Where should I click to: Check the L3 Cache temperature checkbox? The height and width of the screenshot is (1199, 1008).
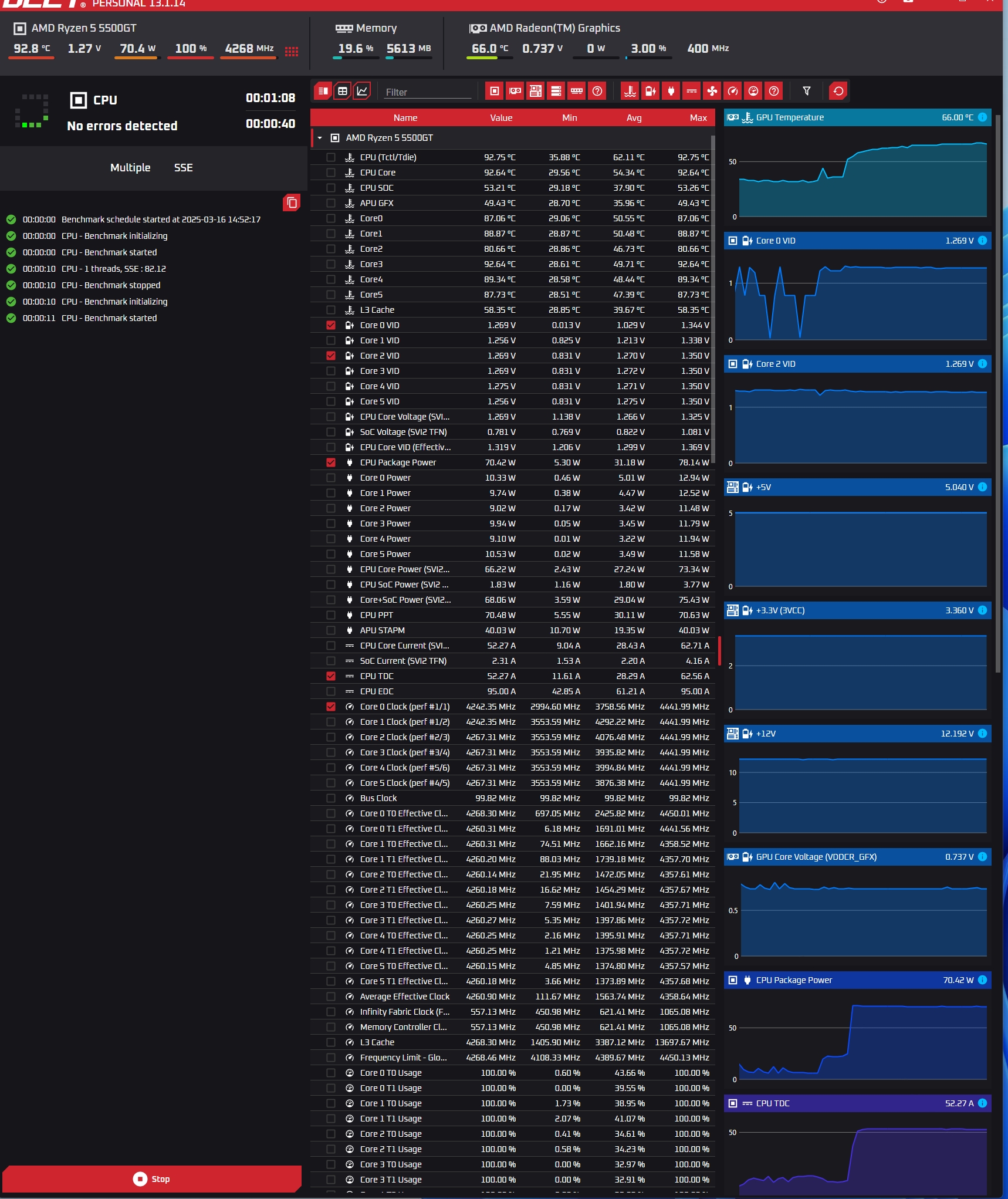click(331, 310)
